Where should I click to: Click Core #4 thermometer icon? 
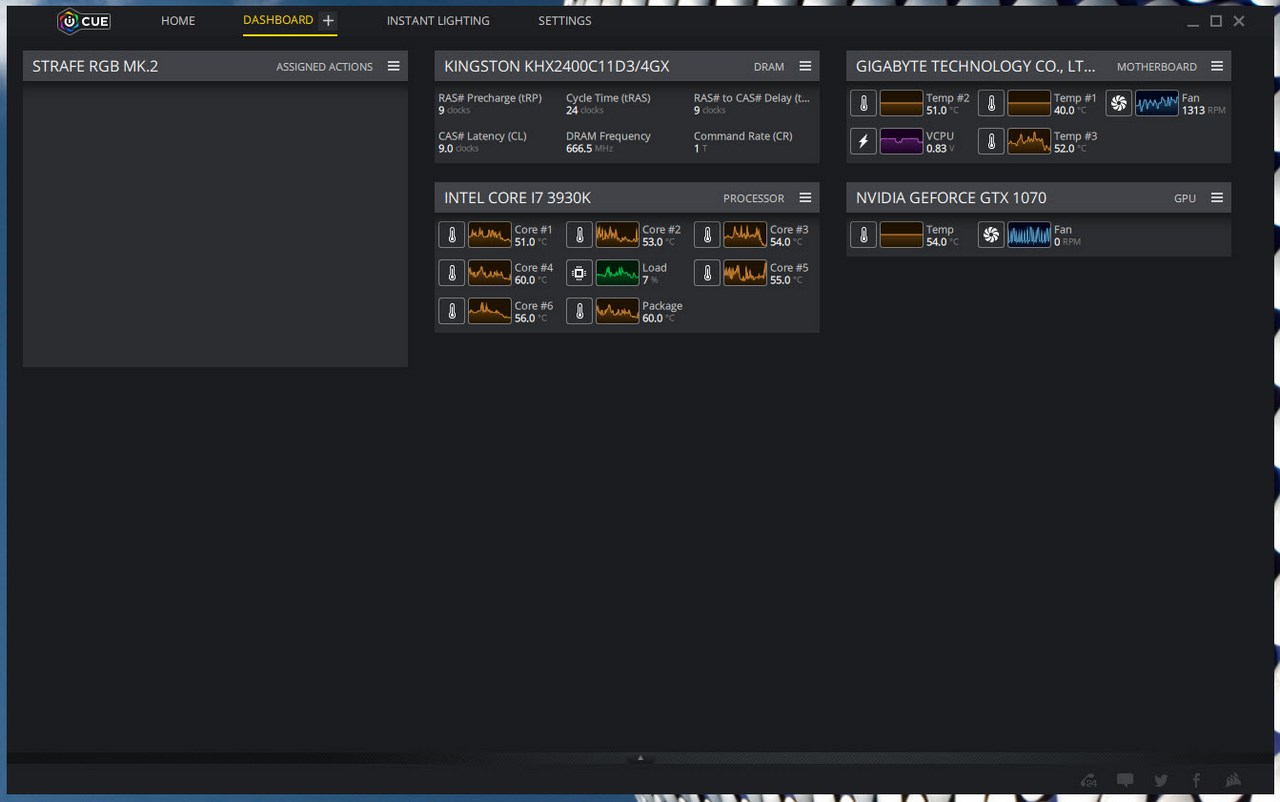452,273
